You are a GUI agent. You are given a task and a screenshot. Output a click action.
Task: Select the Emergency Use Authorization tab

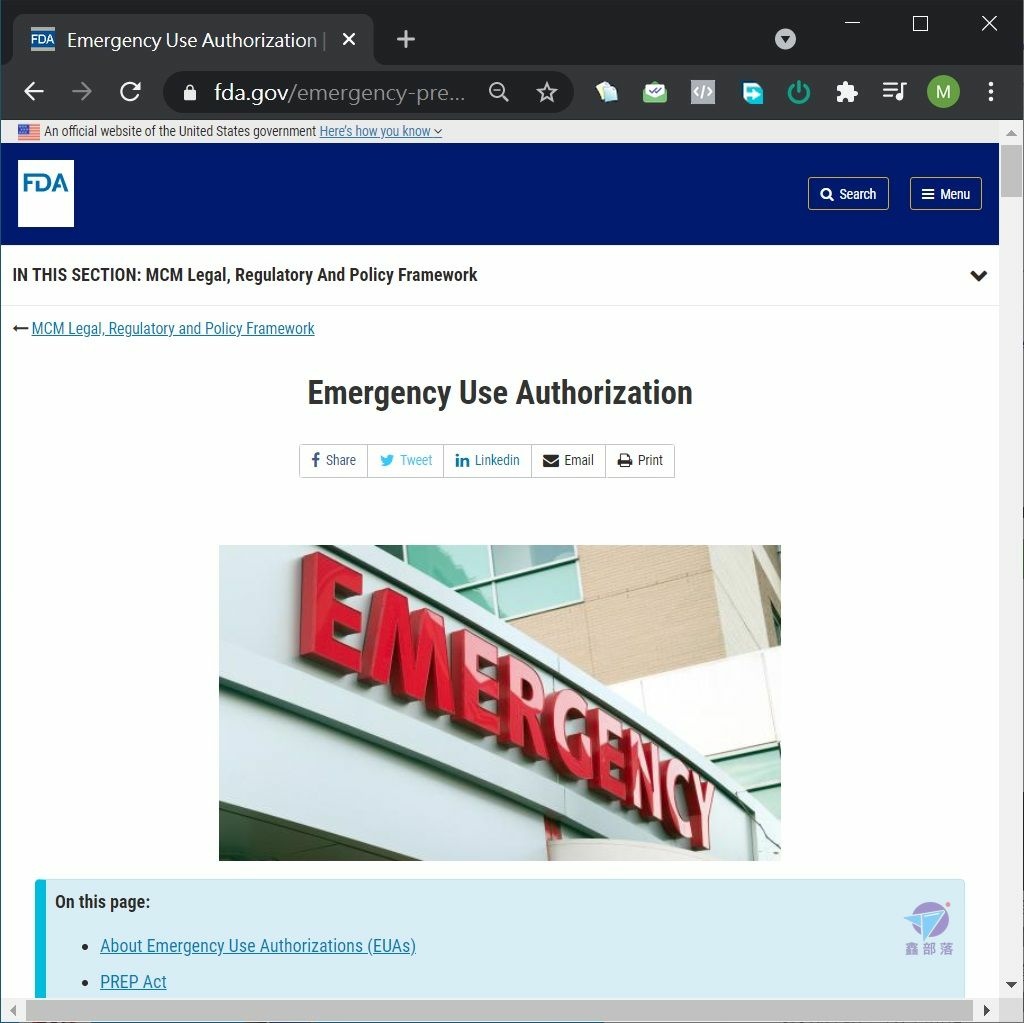coord(193,40)
